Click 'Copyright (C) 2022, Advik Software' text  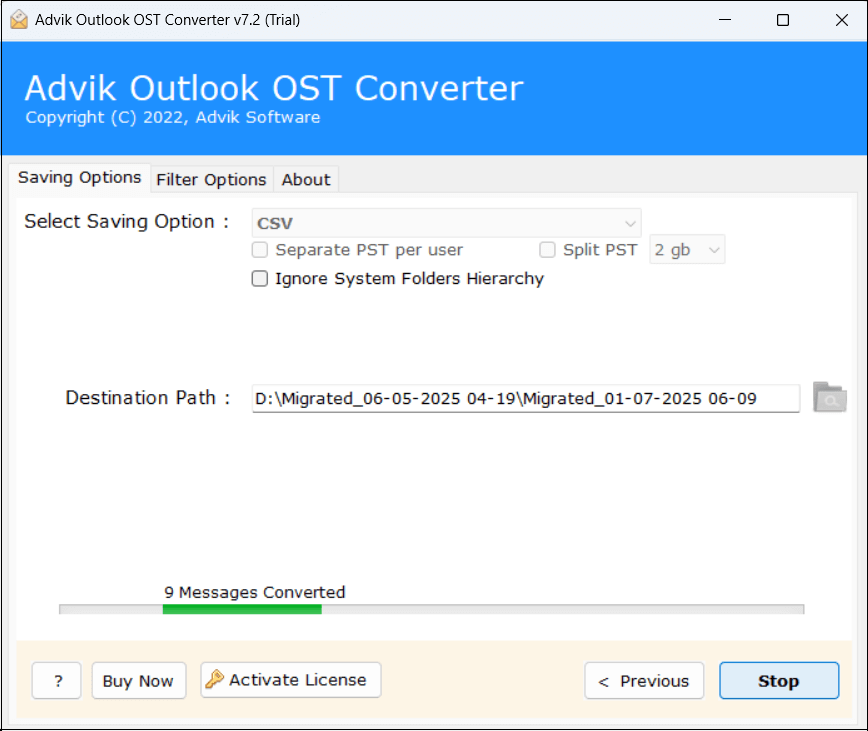[x=173, y=117]
